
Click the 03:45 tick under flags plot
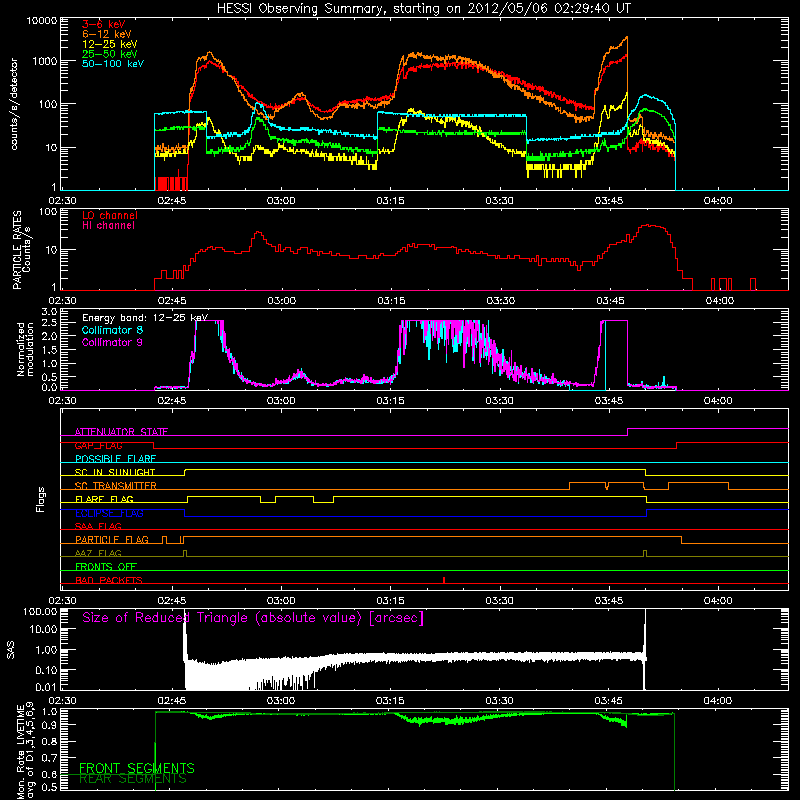coord(609,601)
